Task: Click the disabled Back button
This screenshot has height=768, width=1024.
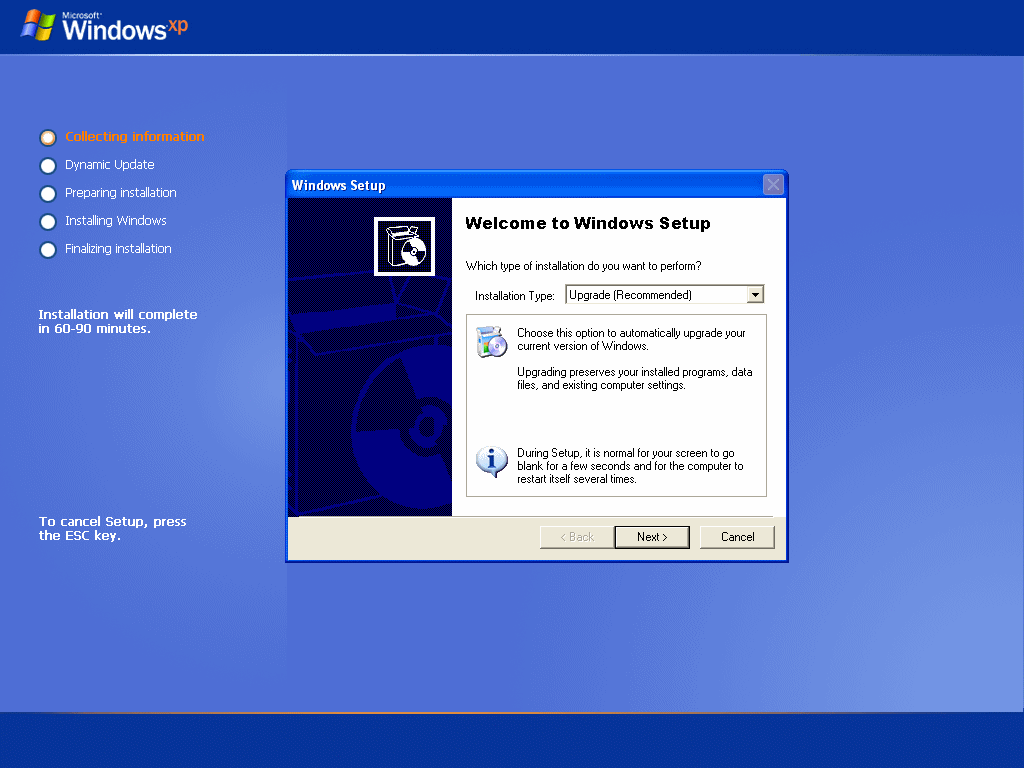Action: pyautogui.click(x=577, y=537)
